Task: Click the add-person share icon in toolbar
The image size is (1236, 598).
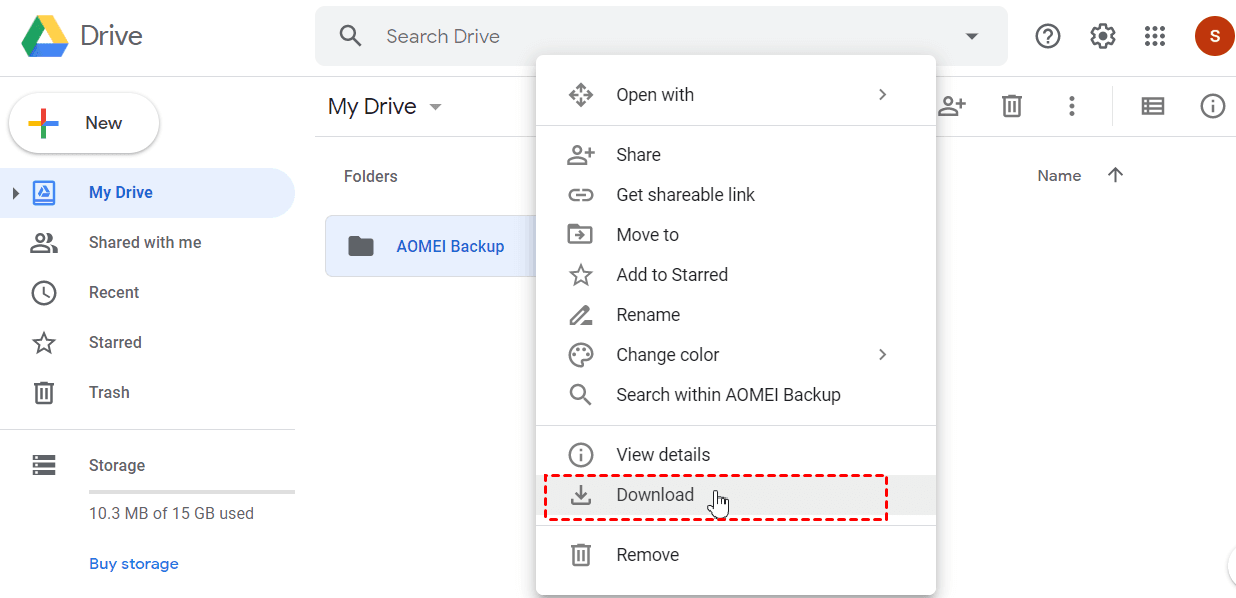Action: click(952, 106)
